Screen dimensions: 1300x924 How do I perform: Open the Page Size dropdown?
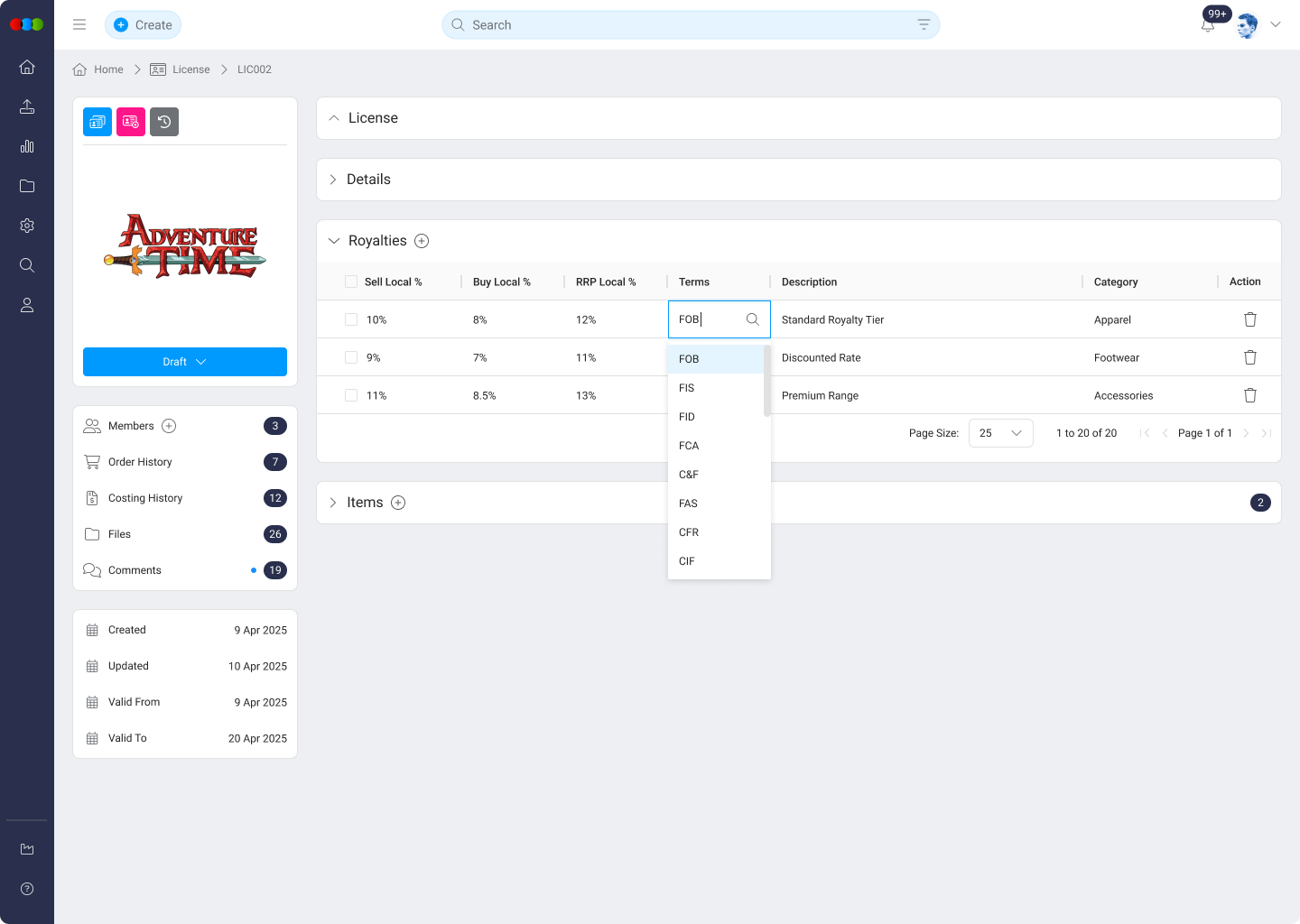(x=1000, y=433)
